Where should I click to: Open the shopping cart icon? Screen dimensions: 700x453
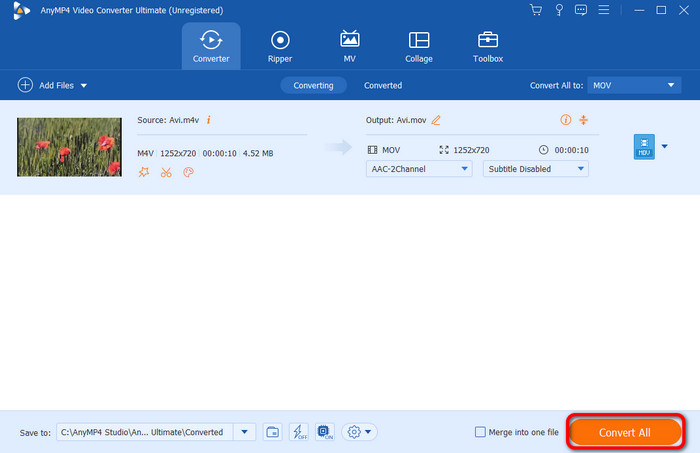tap(536, 10)
